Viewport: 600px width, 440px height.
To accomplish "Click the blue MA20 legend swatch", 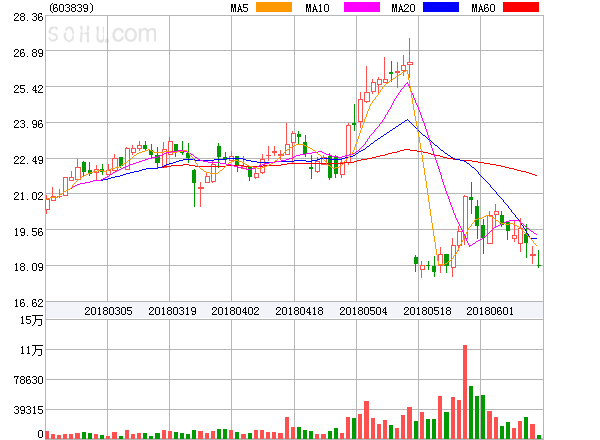I will pos(441,7).
